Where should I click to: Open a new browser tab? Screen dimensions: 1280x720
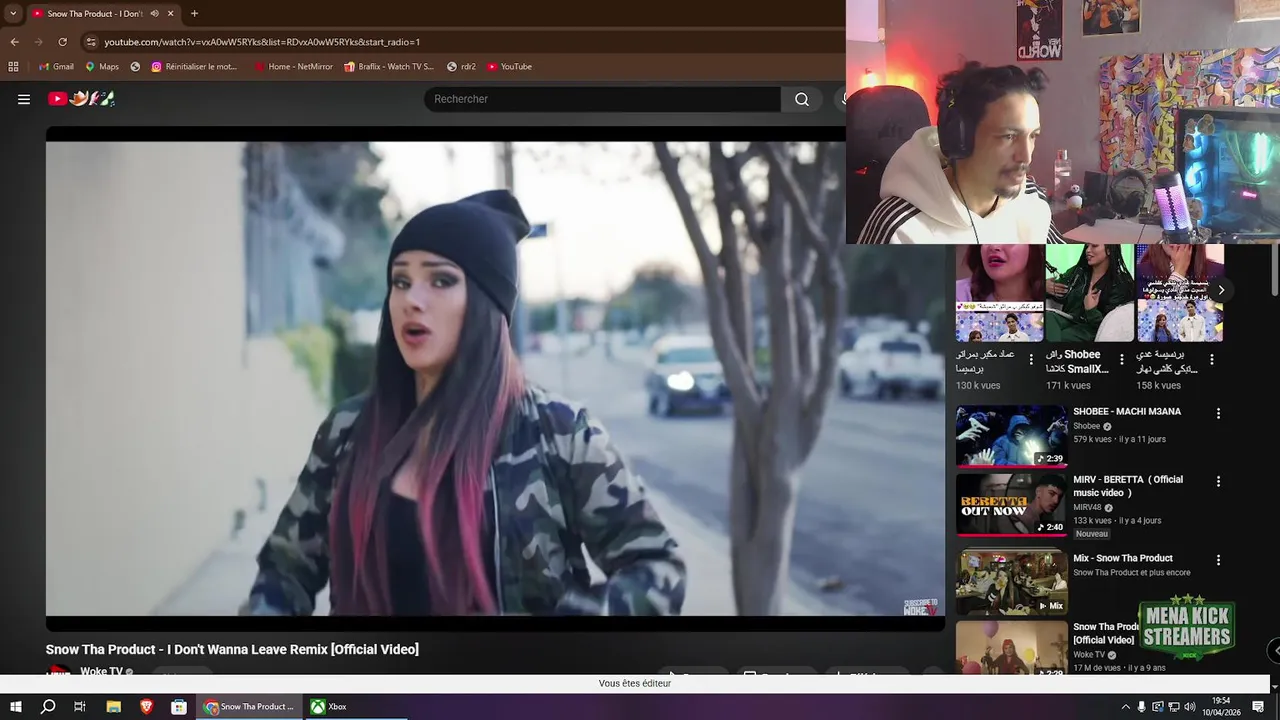(194, 13)
